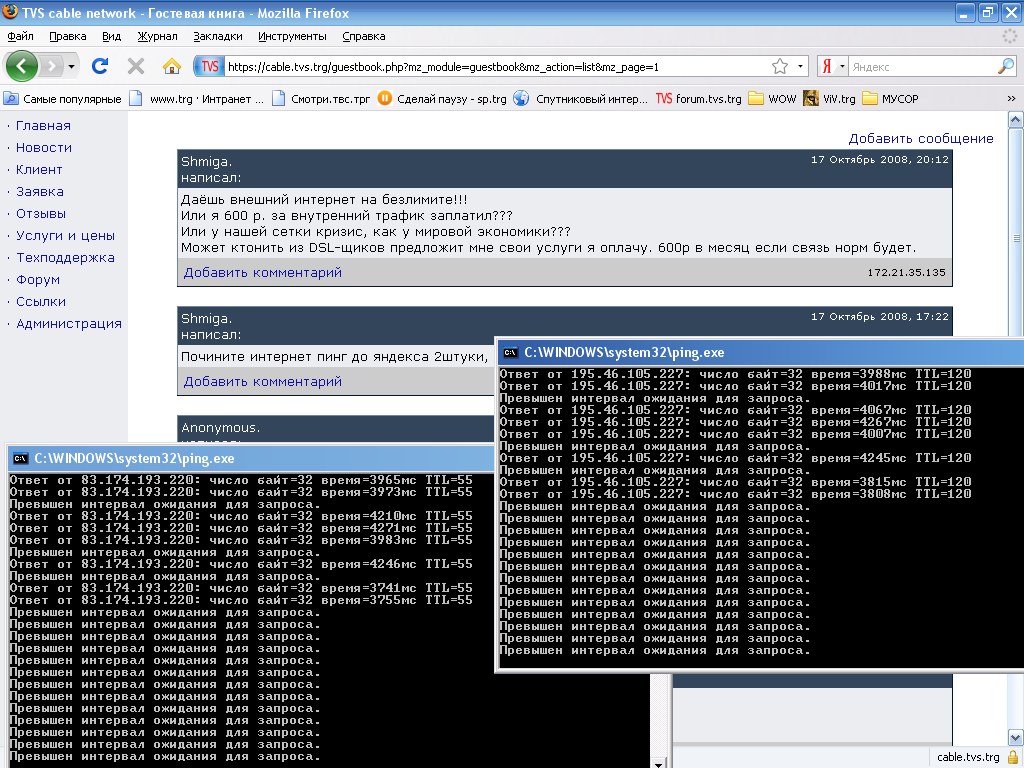Expand the address bar URL history dropdown
Image resolution: width=1024 pixels, height=768 pixels.
[800, 66]
